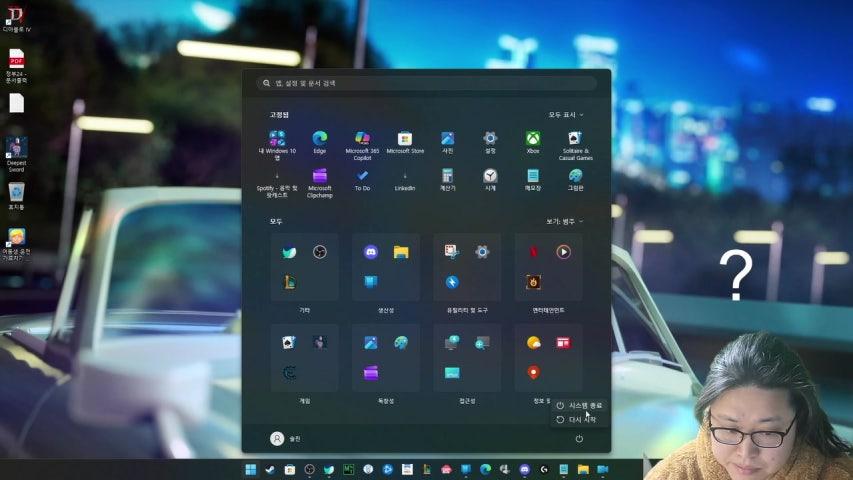Launch Microsoft 365 Copilot from pinned apps

coord(362,145)
